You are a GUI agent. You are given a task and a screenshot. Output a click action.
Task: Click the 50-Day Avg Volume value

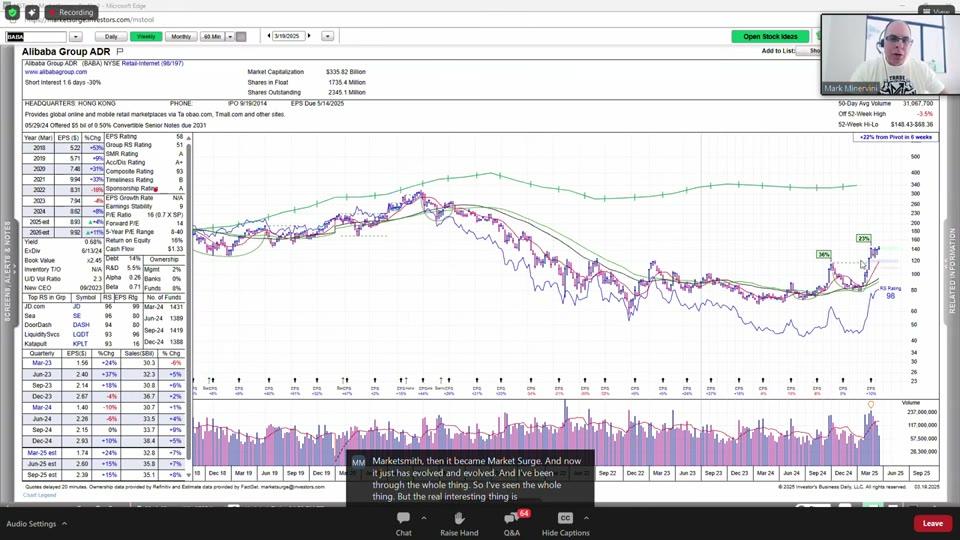pyautogui.click(x=917, y=103)
